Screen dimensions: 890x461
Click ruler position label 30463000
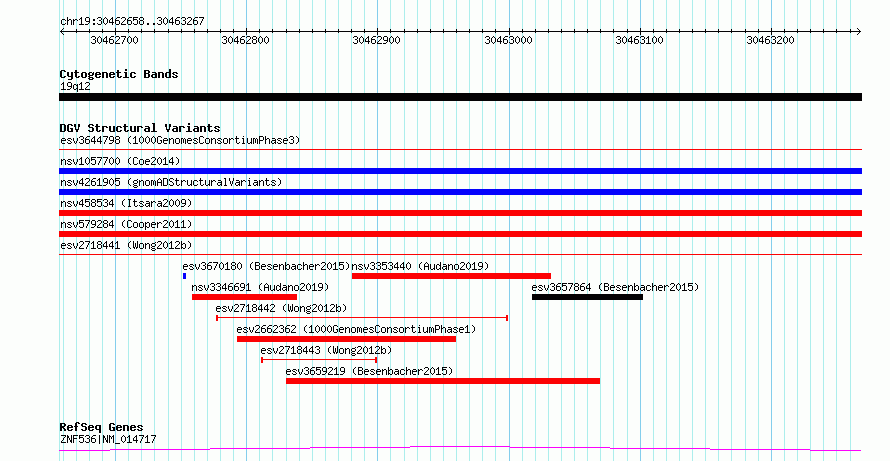[508, 40]
